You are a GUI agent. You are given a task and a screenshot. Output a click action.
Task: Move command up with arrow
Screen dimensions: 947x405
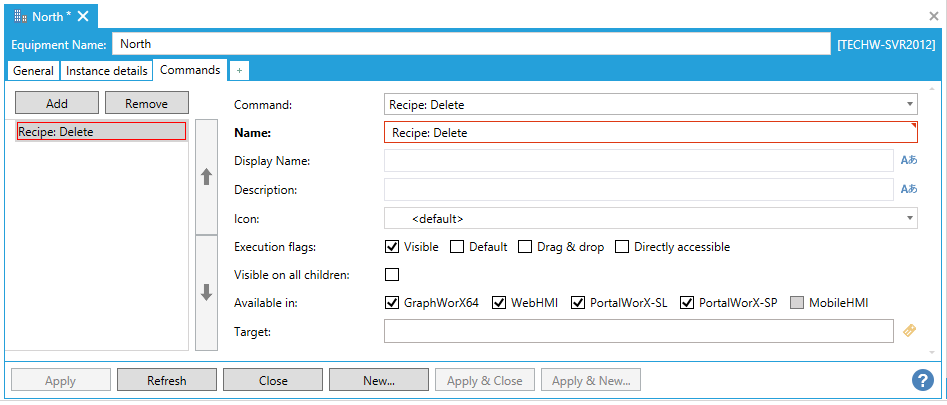pos(207,177)
